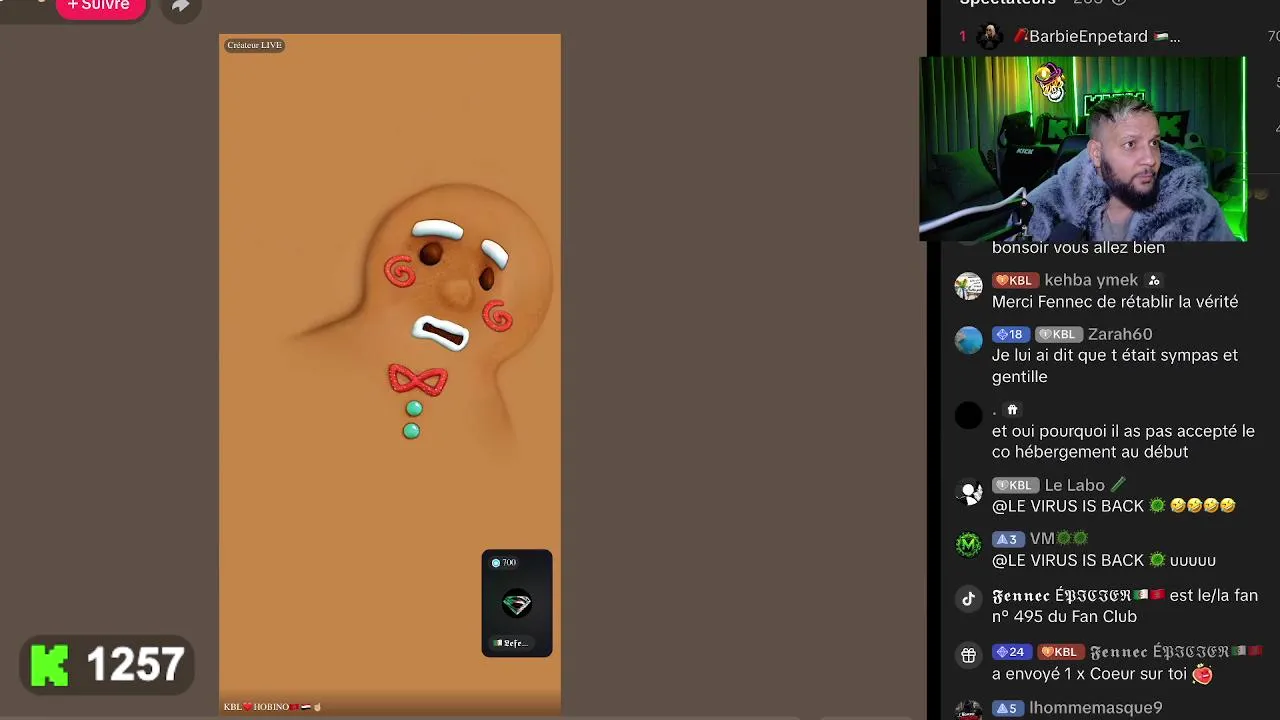
Task: Click the TikTok icon beside Fennec fan club message
Action: click(968, 600)
